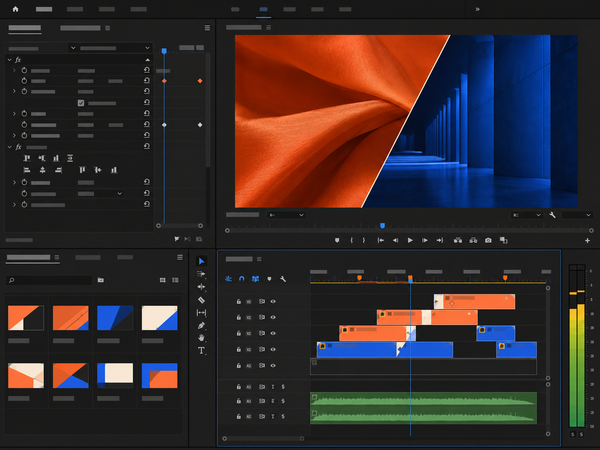Solo the bottom audio track

pos(283,416)
